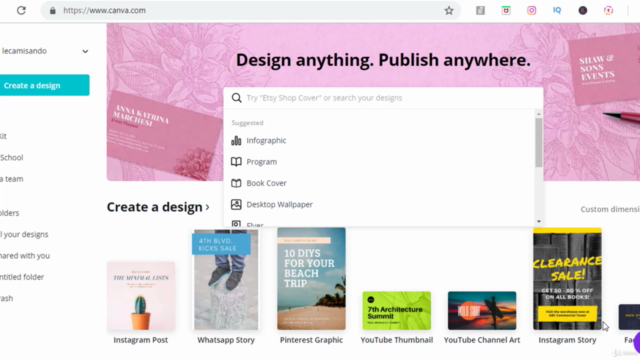The height and width of the screenshot is (360, 640).
Task: Click the teal Create a design button
Action: tap(44, 85)
